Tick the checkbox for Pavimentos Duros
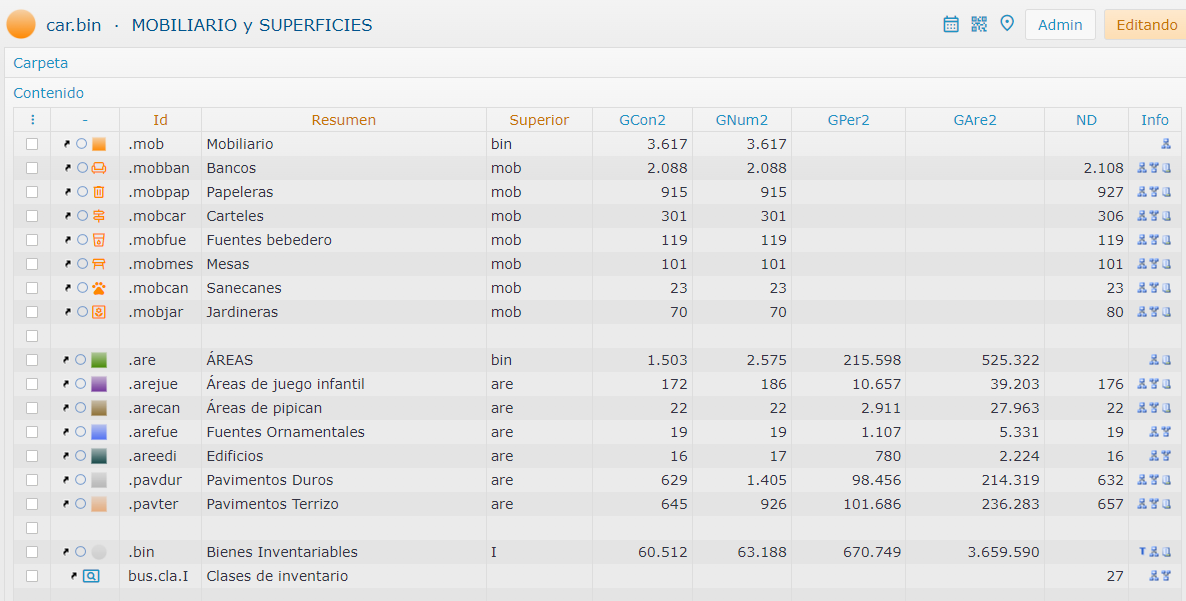The image size is (1186, 601). click(32, 480)
